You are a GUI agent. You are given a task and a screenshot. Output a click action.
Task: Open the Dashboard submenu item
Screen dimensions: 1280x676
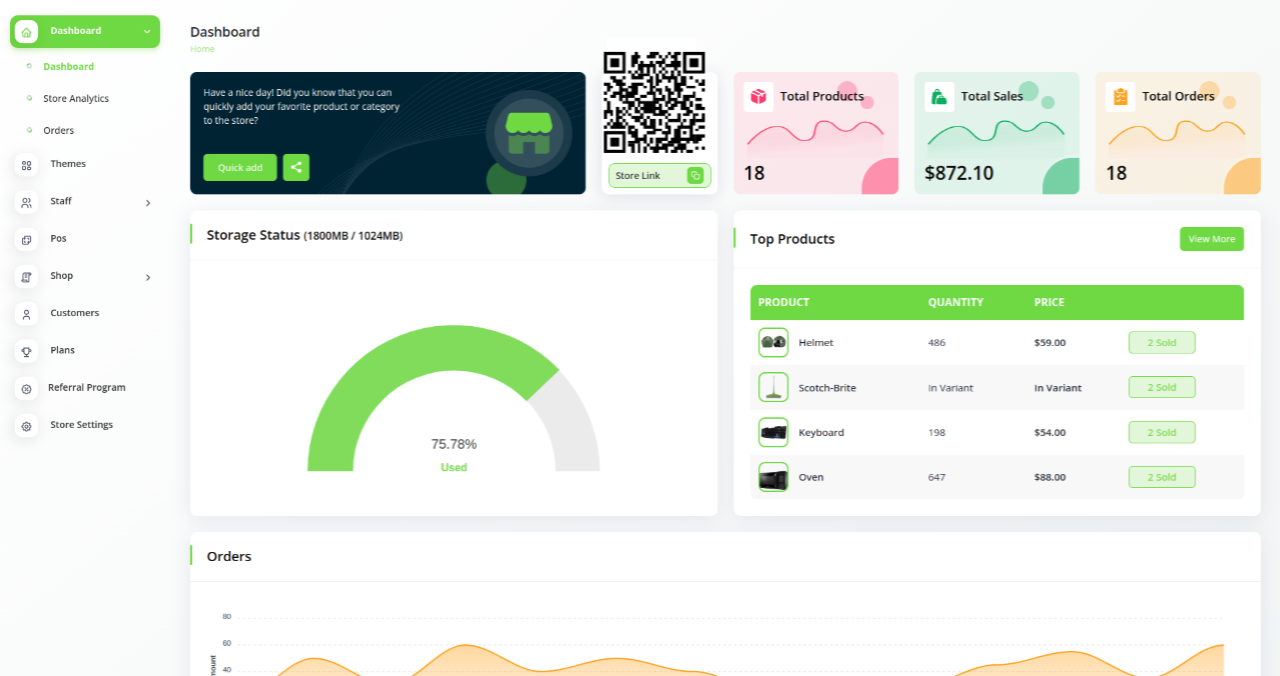click(68, 66)
